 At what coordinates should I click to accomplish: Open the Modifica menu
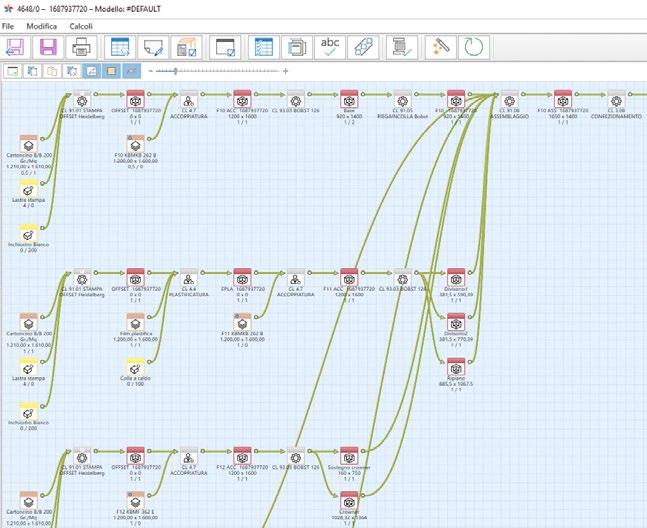(x=42, y=26)
